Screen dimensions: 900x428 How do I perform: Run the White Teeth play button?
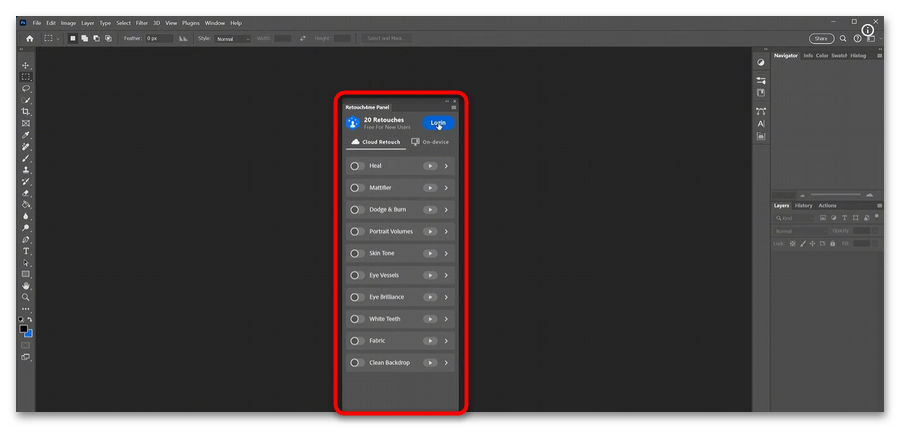tap(430, 318)
